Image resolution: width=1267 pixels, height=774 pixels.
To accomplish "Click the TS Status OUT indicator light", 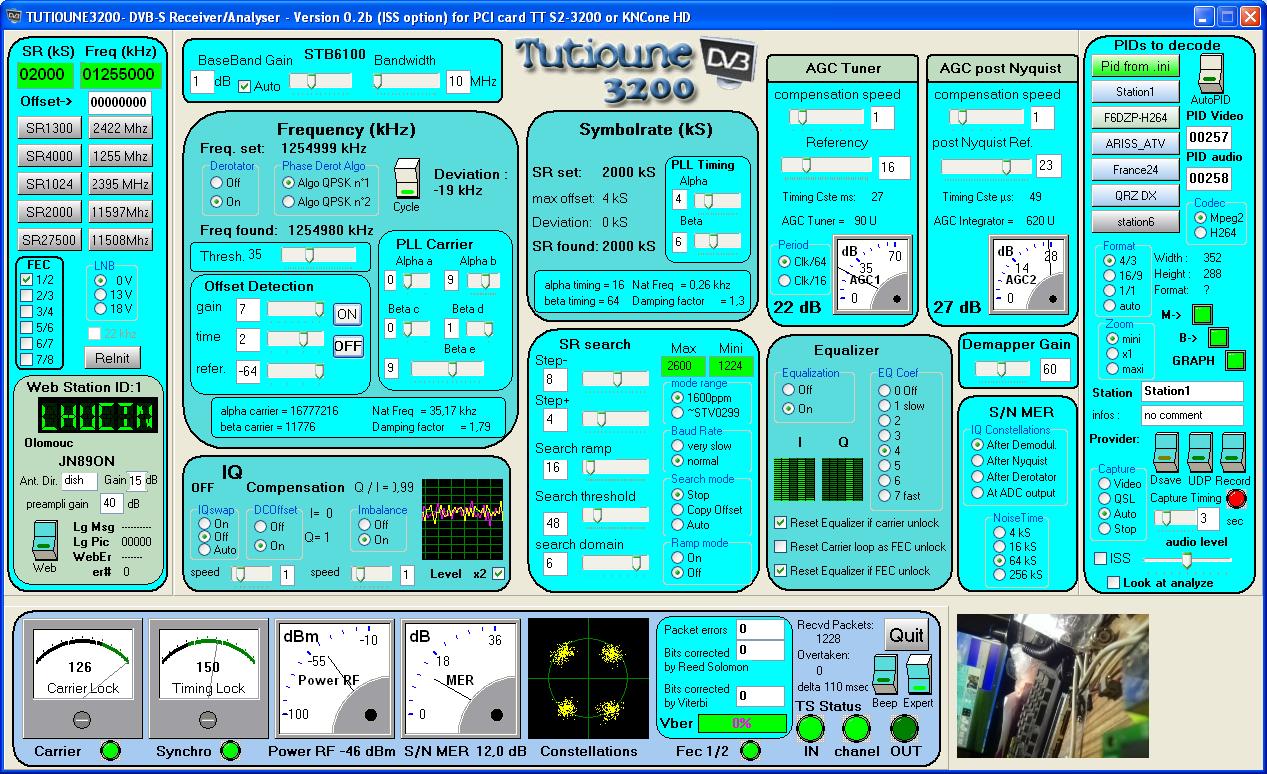I will tap(904, 729).
